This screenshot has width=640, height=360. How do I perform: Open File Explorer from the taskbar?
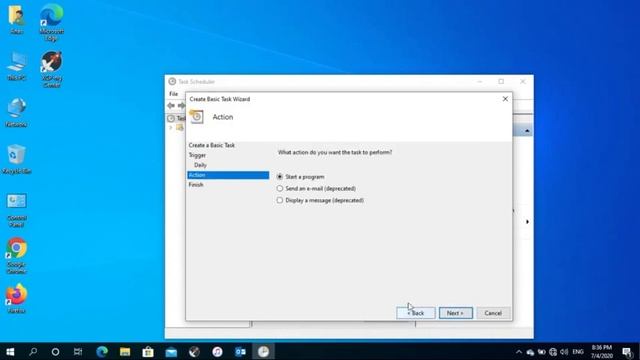point(125,352)
